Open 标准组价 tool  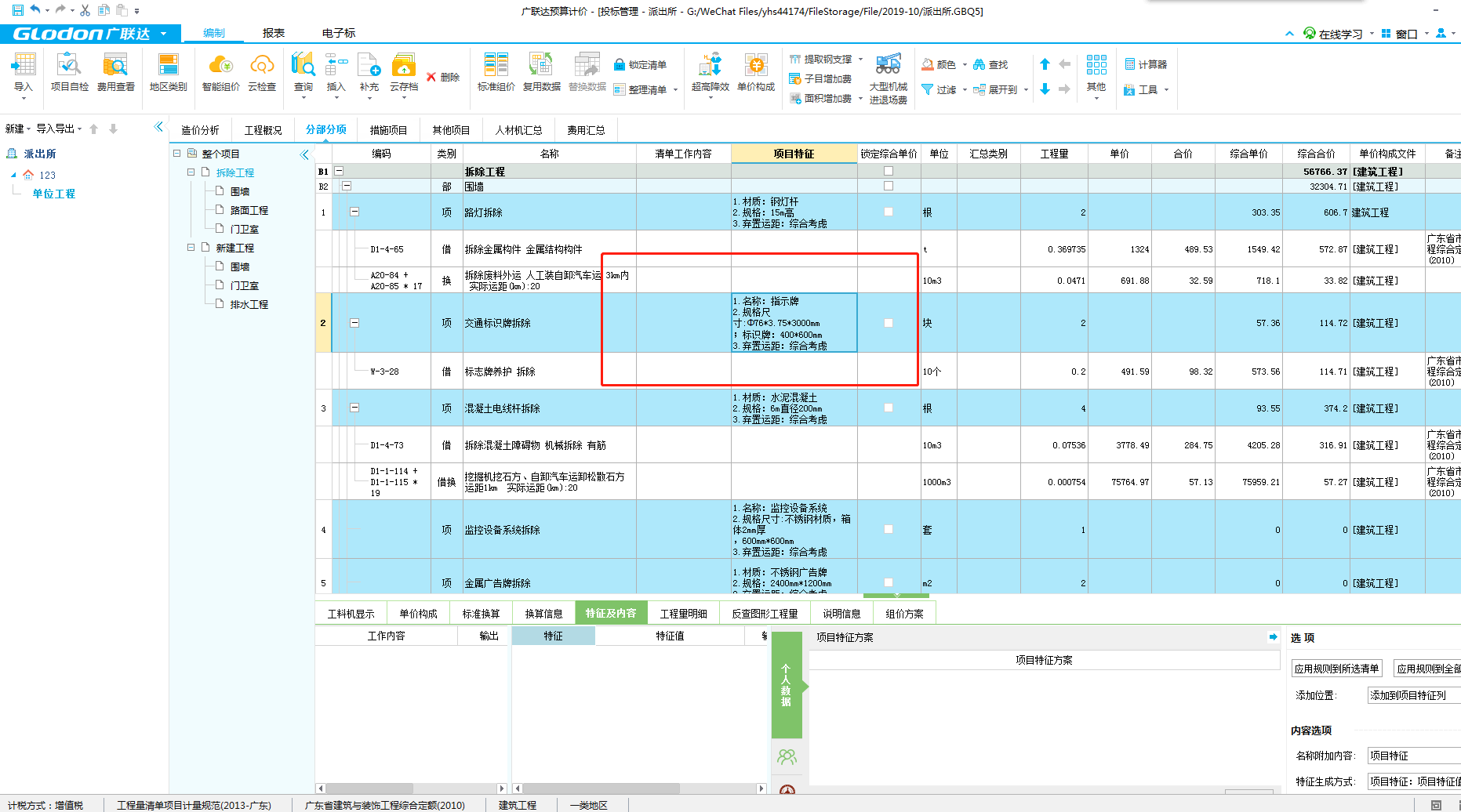point(496,72)
